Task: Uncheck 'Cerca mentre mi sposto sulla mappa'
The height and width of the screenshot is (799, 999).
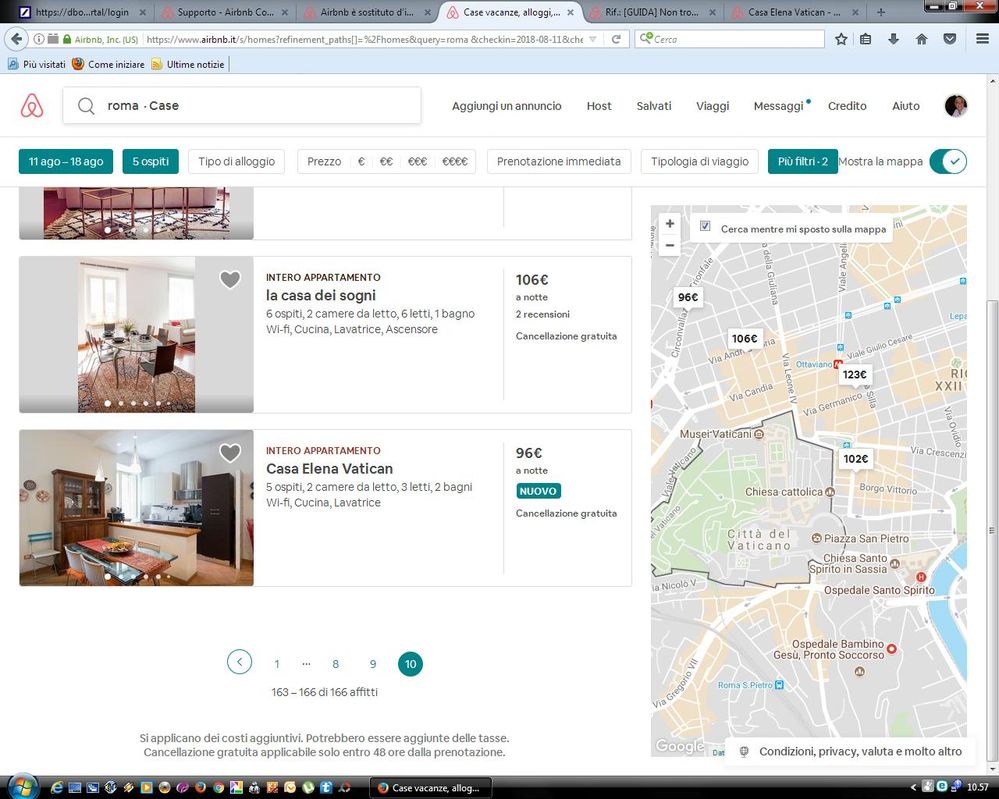Action: (706, 227)
